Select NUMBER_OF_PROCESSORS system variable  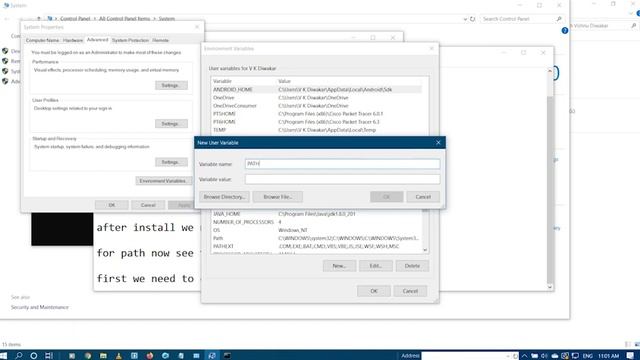coord(317,222)
